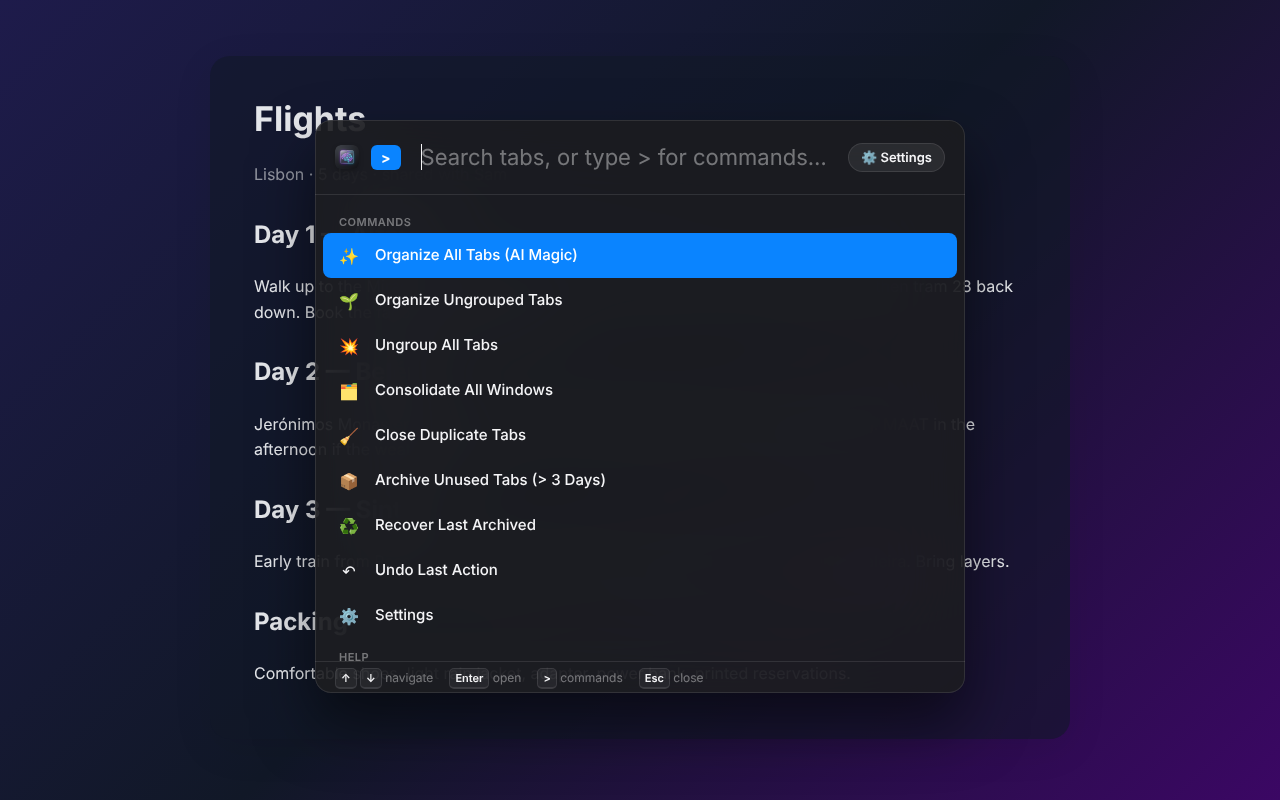Click the sparkles icon for Organize All Tabs
The image size is (1280, 800).
tap(349, 256)
